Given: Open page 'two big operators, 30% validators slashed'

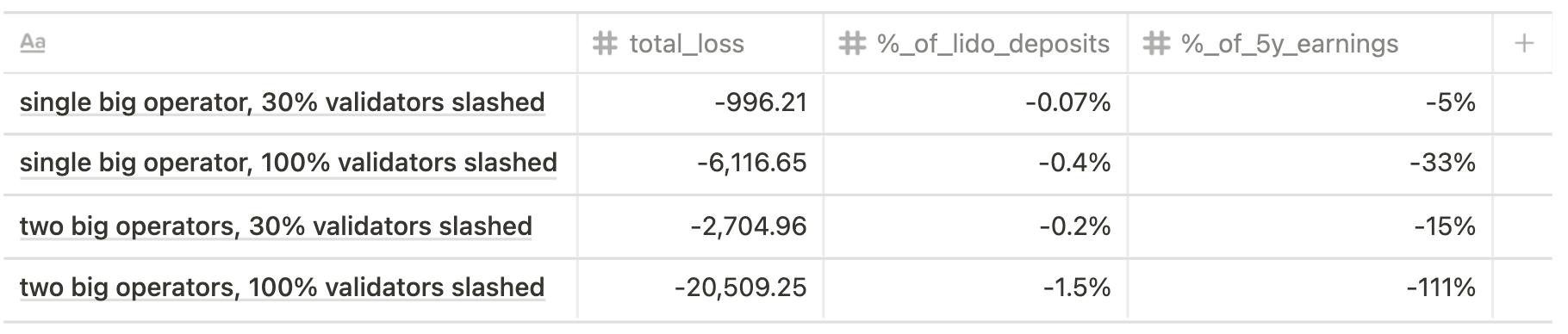Looking at the screenshot, I should pyautogui.click(x=276, y=226).
